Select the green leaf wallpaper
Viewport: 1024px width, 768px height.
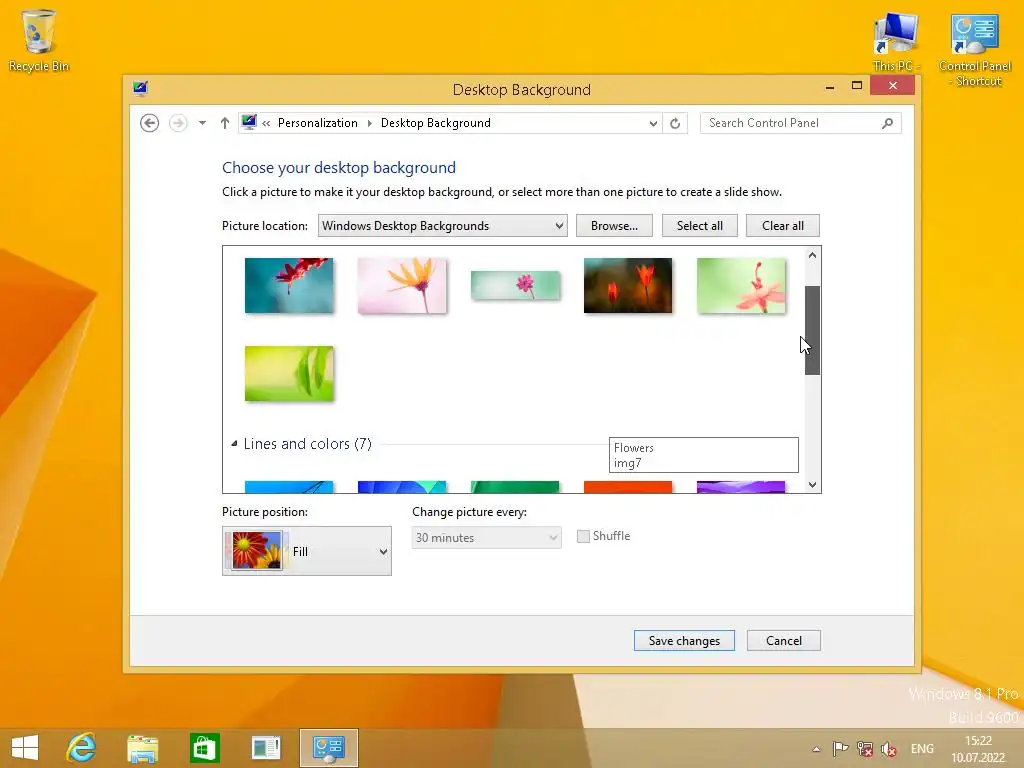289,374
